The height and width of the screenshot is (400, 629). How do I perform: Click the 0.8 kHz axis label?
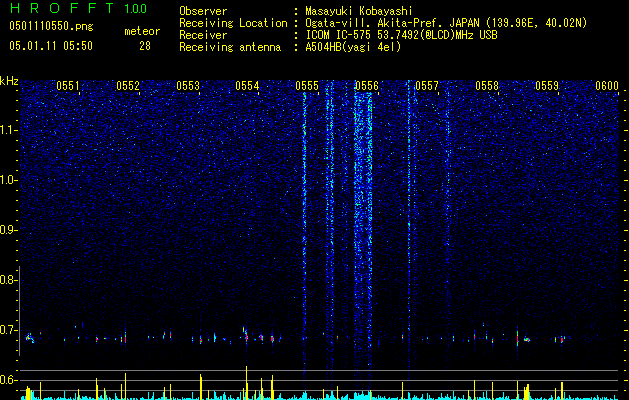9,280
